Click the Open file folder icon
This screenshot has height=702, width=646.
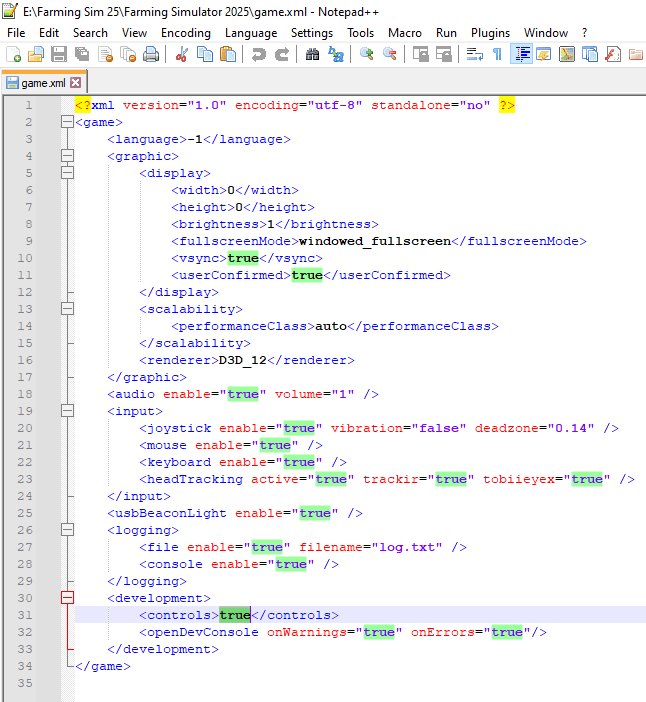click(37, 54)
